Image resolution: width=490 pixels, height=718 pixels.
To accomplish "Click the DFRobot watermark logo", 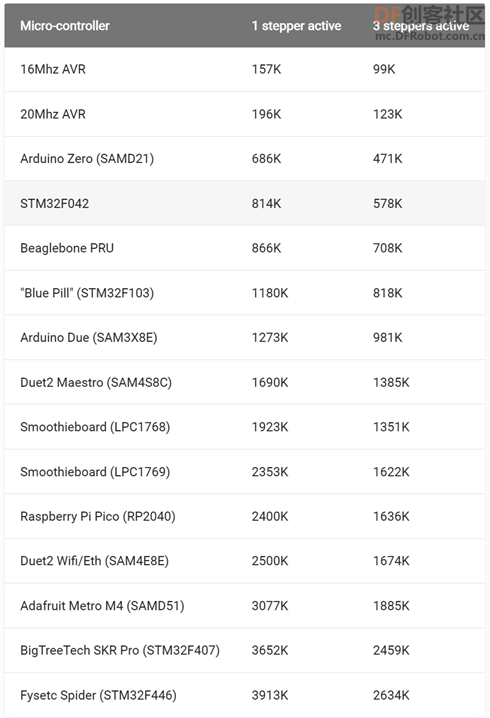I will (x=429, y=23).
